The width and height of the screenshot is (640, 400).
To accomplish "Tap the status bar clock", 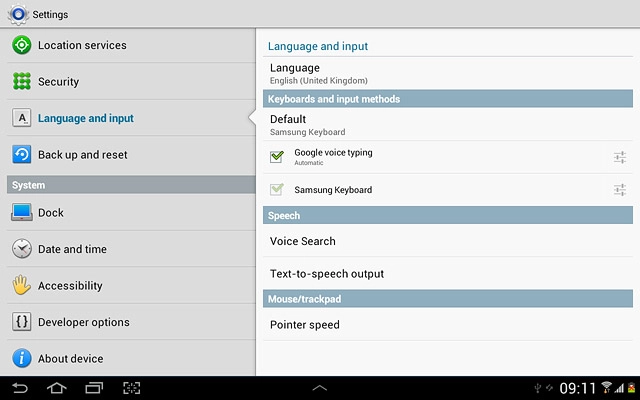I will pyautogui.click(x=577, y=388).
